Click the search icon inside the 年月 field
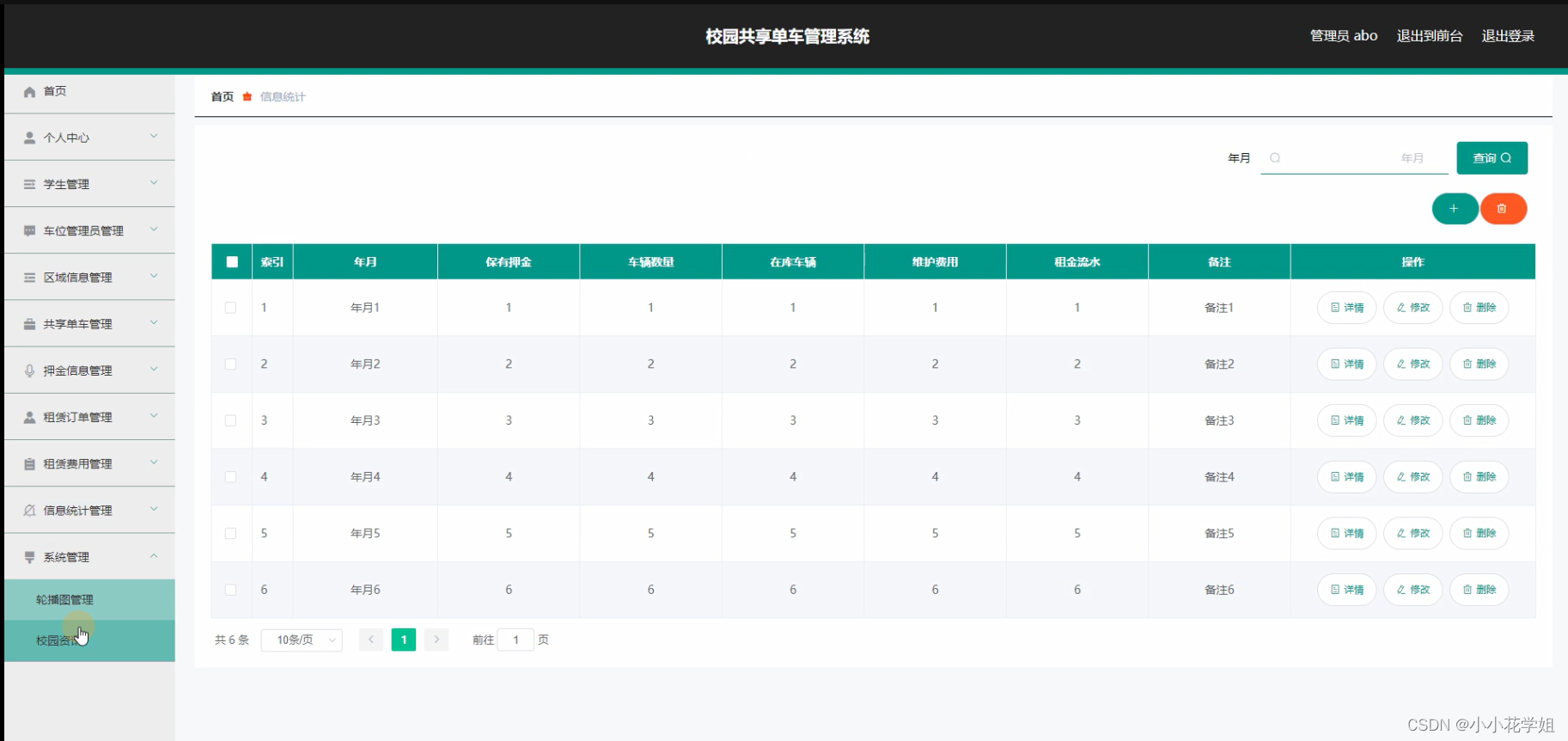The width and height of the screenshot is (1568, 741). pyautogui.click(x=1275, y=158)
